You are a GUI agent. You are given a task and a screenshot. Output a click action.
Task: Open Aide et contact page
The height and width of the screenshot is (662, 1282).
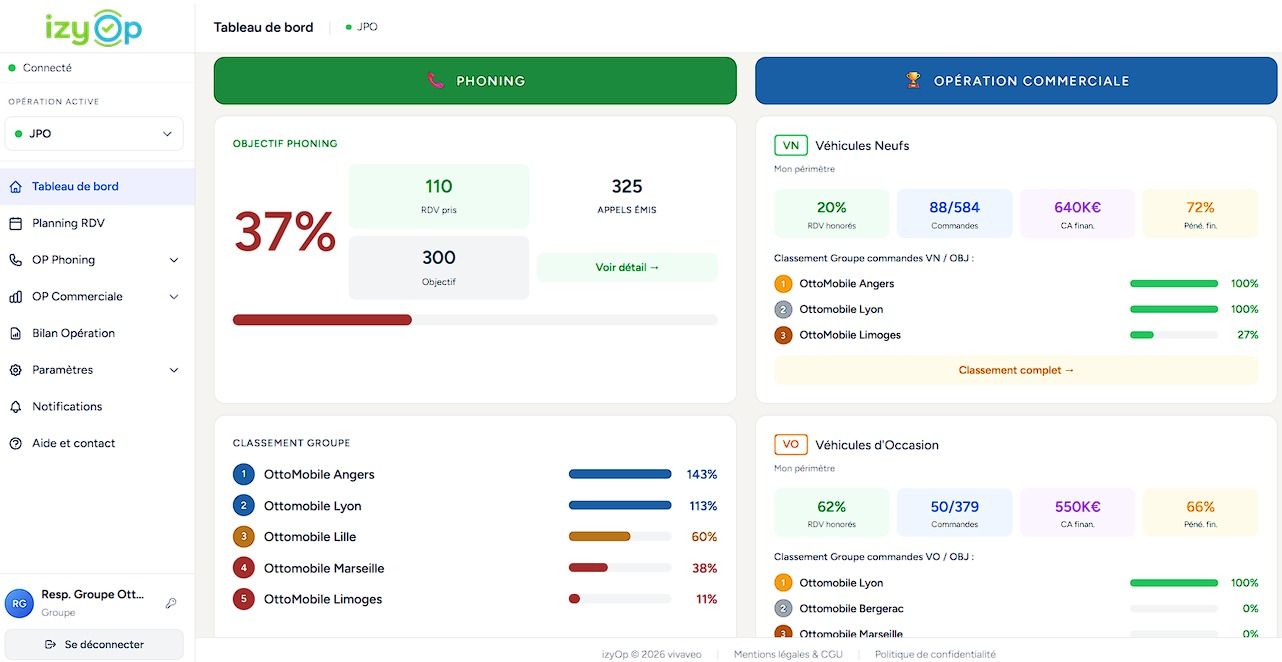tap(97, 443)
